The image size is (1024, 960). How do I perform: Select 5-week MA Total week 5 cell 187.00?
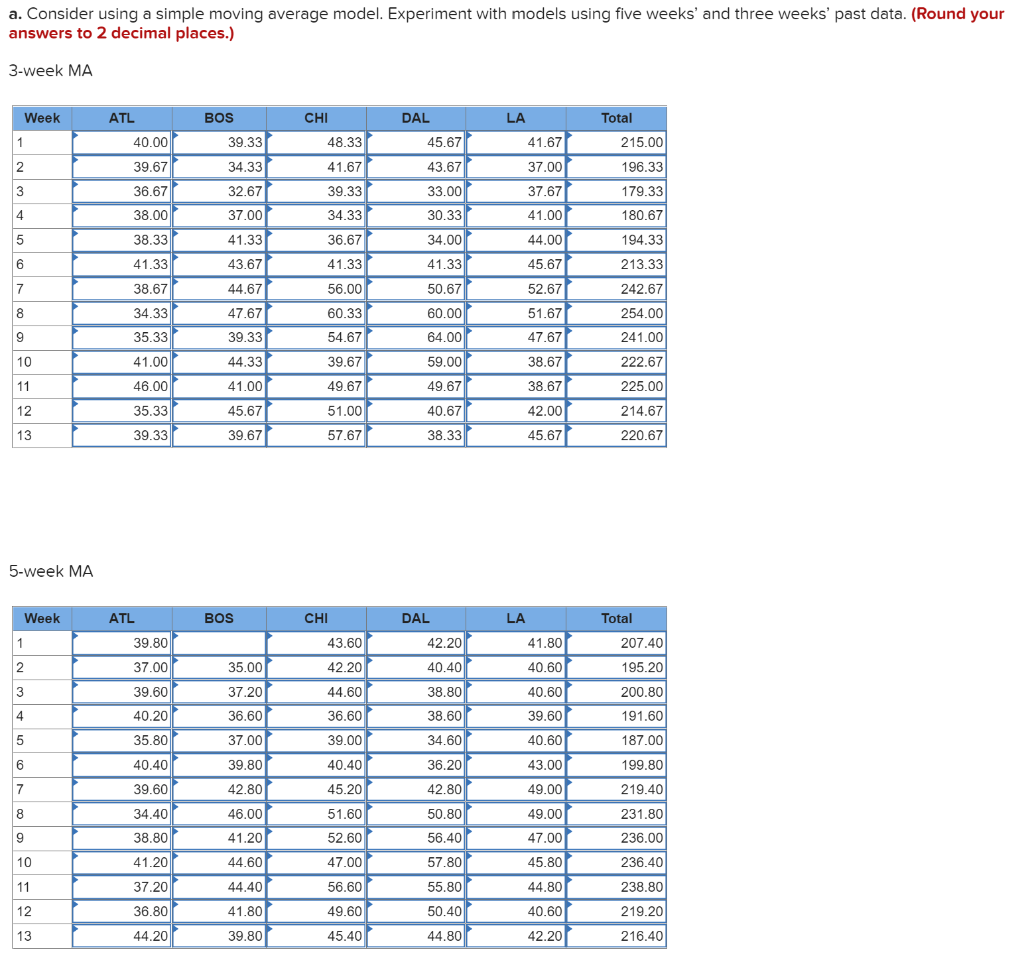pos(616,741)
